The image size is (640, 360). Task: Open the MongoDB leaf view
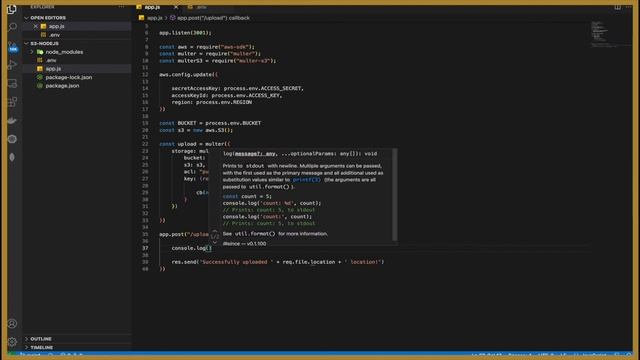click(12, 157)
